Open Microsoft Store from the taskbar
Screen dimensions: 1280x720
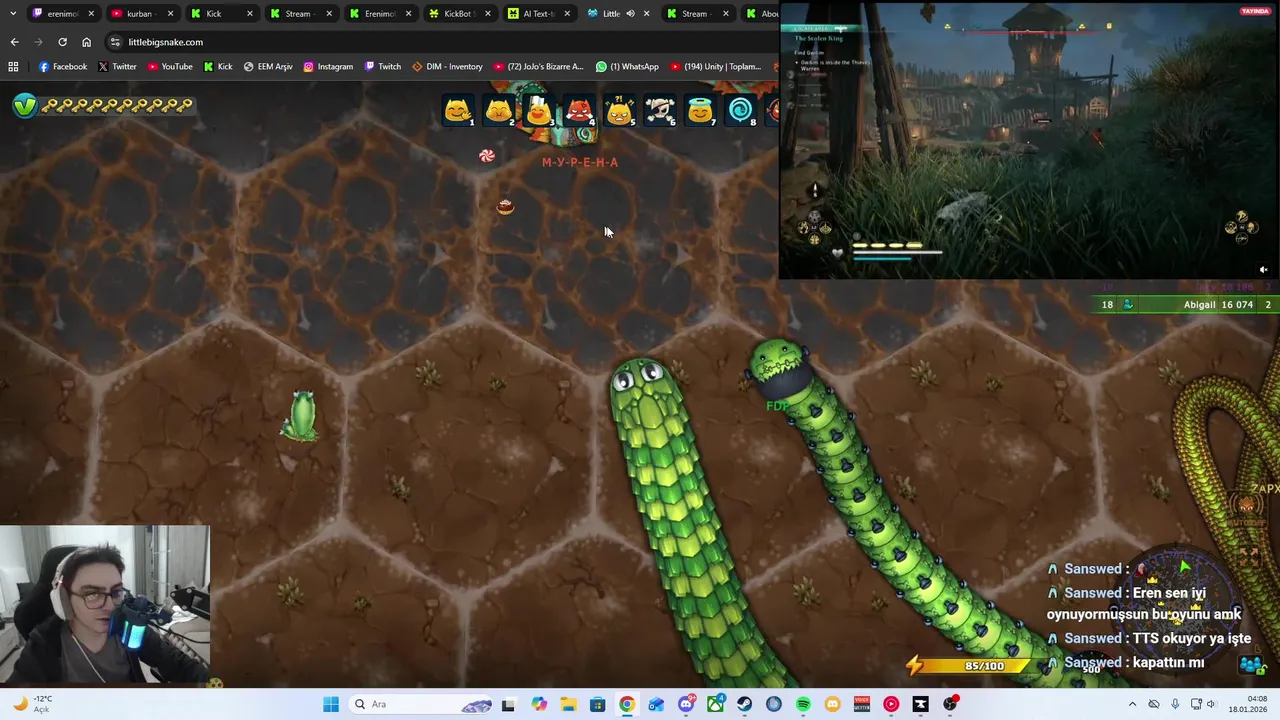[597, 704]
